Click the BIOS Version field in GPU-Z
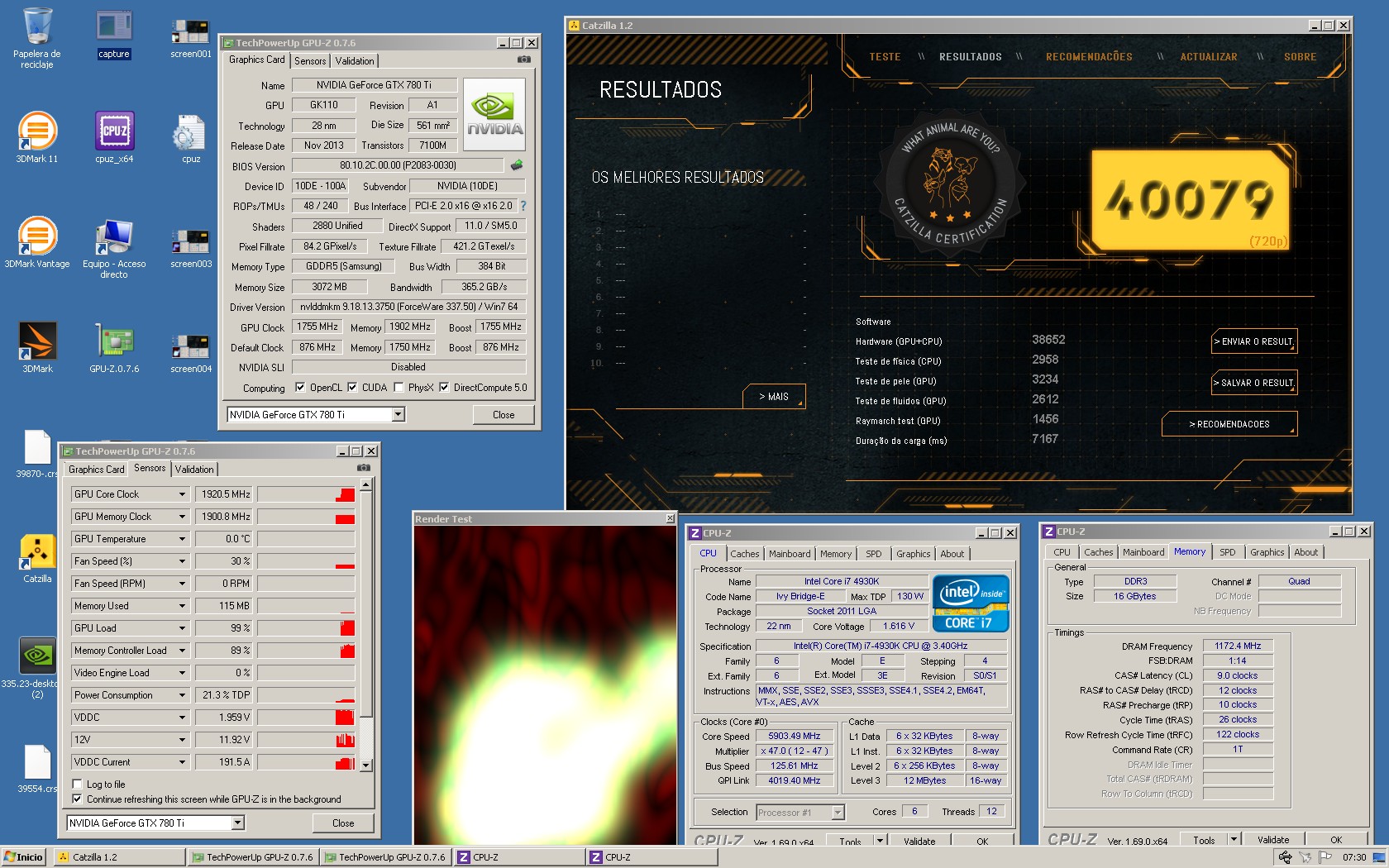This screenshot has width=1389, height=868. pyautogui.click(x=398, y=165)
